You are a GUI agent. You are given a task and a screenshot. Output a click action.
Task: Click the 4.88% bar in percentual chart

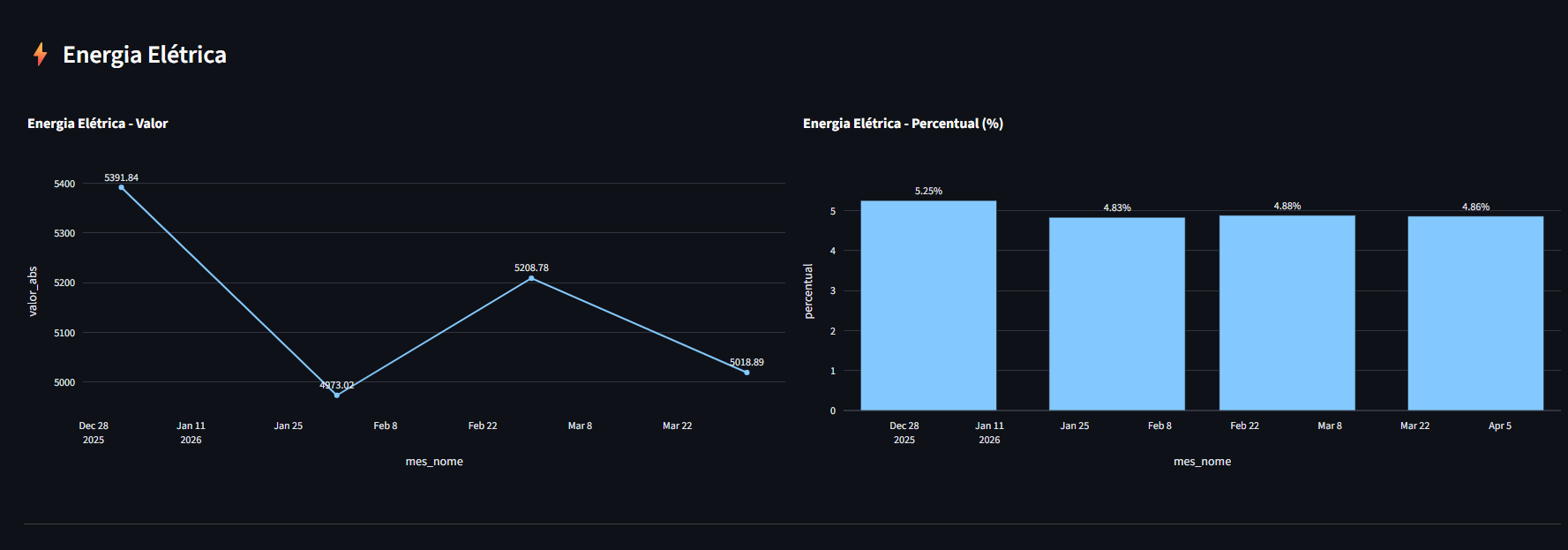pos(1287,313)
